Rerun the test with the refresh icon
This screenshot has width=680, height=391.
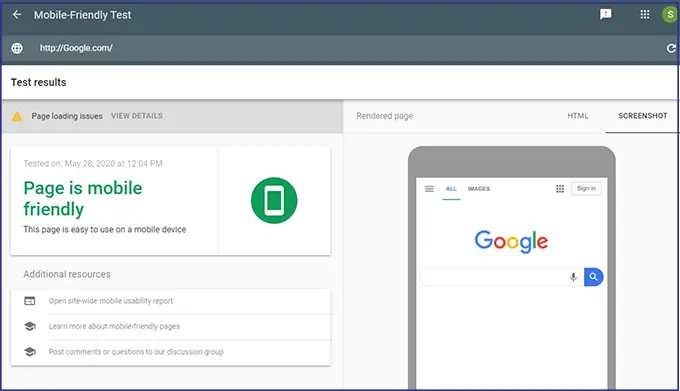[671, 48]
